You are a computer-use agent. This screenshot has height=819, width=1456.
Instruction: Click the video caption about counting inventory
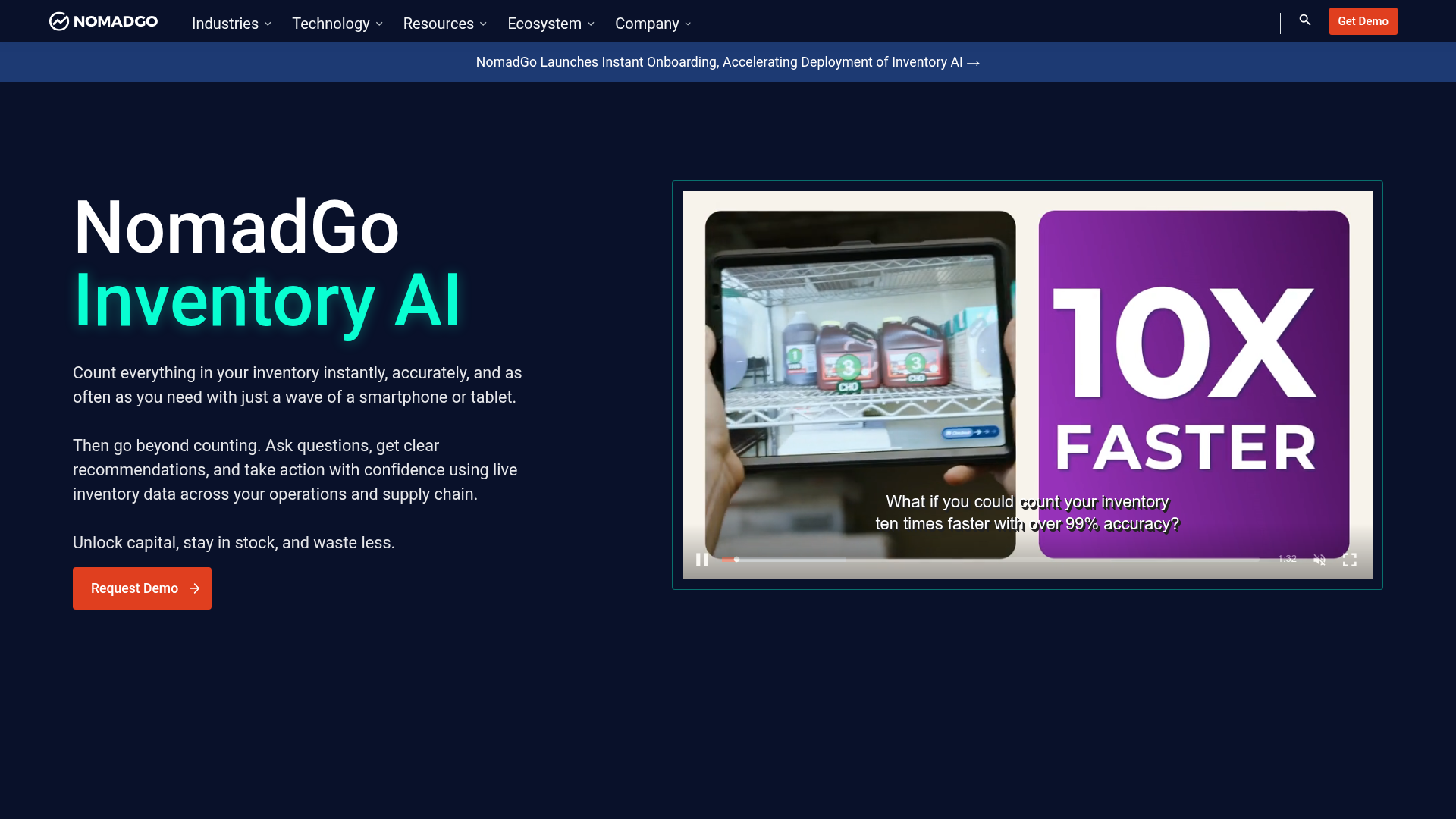point(1028,513)
